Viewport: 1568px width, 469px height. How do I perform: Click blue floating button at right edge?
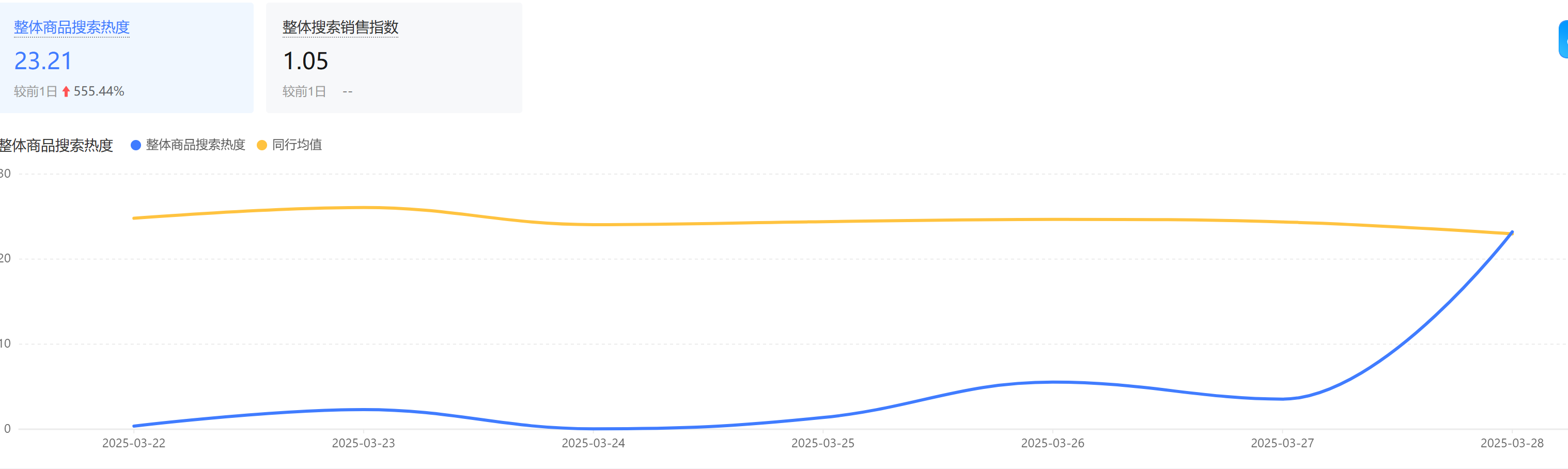(1563, 40)
